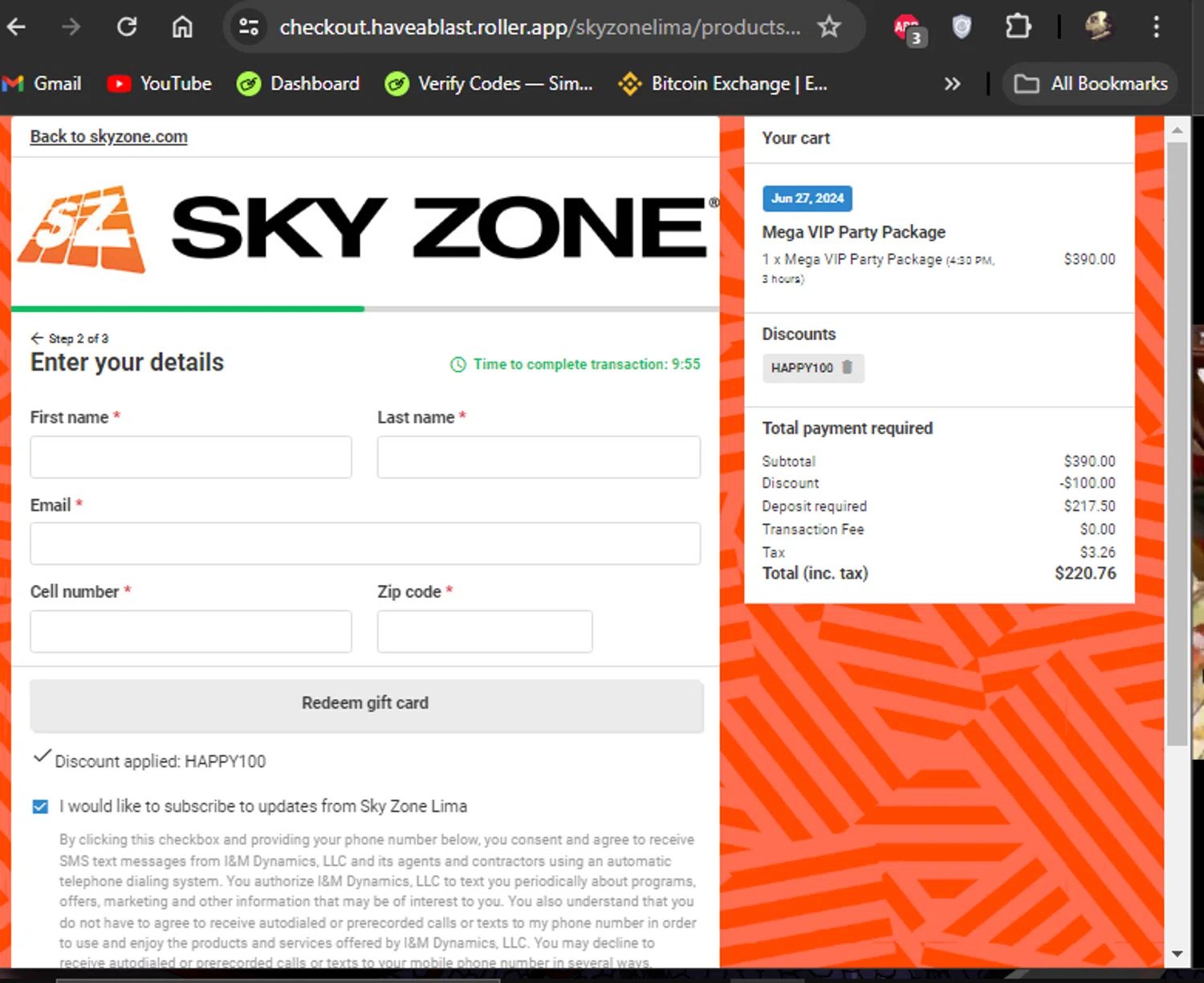
Task: Click the Sky Zone logo
Action: [368, 230]
